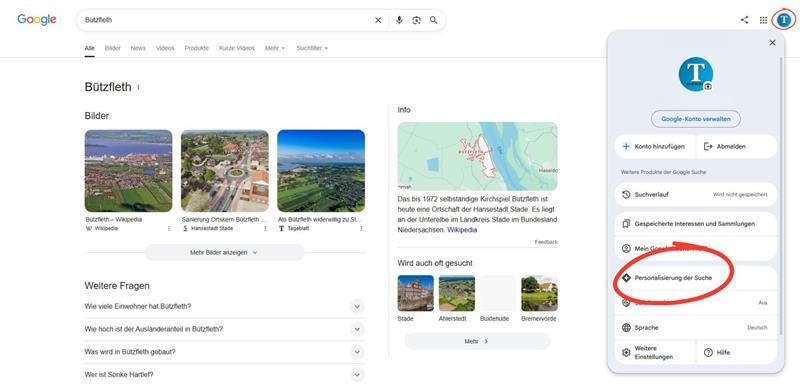Expand Wer ist Sönke Hartlef question
Viewport: 800px width, 386px height.
pos(224,375)
